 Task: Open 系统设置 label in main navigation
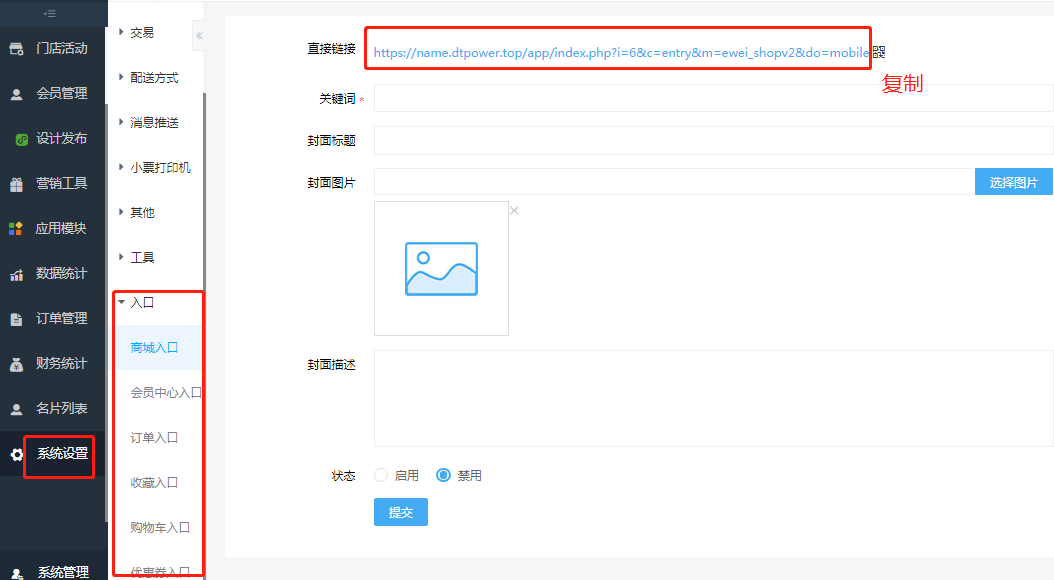(x=63, y=454)
